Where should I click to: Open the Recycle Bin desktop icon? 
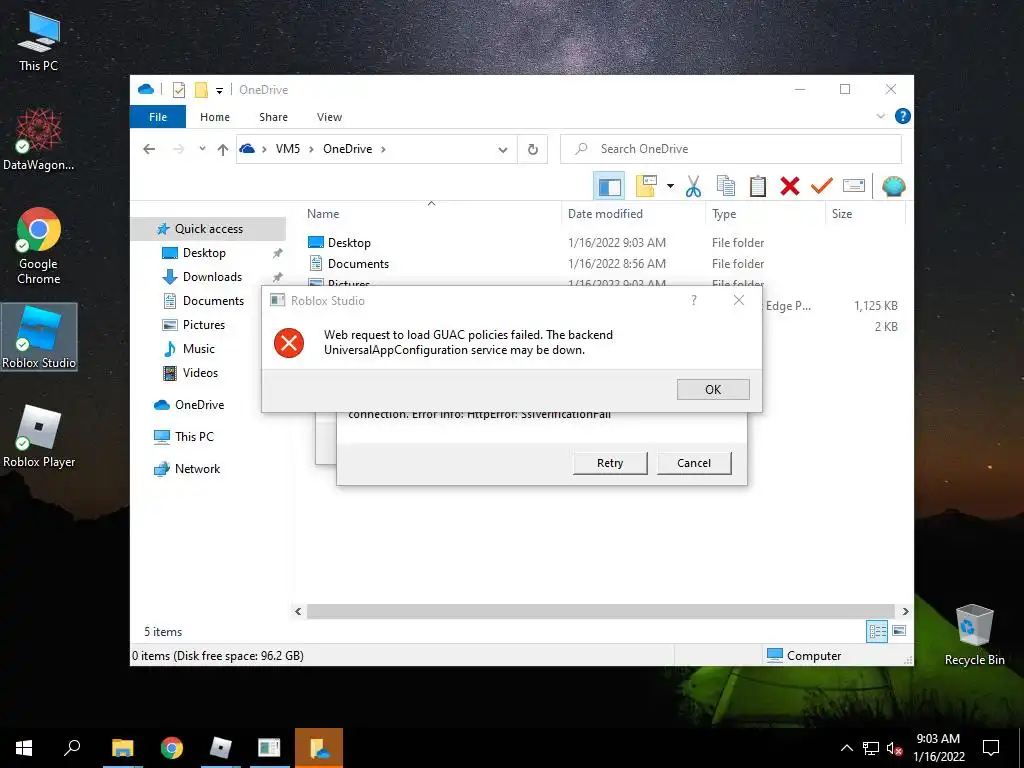tap(974, 635)
